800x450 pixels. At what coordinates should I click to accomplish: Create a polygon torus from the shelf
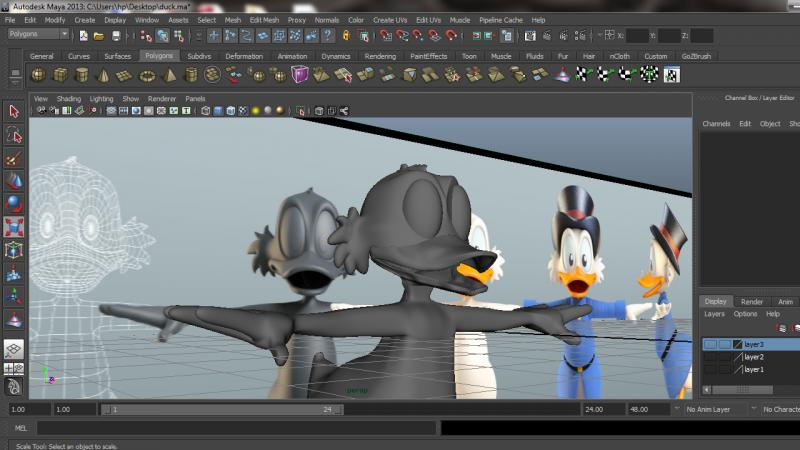pyautogui.click(x=147, y=76)
